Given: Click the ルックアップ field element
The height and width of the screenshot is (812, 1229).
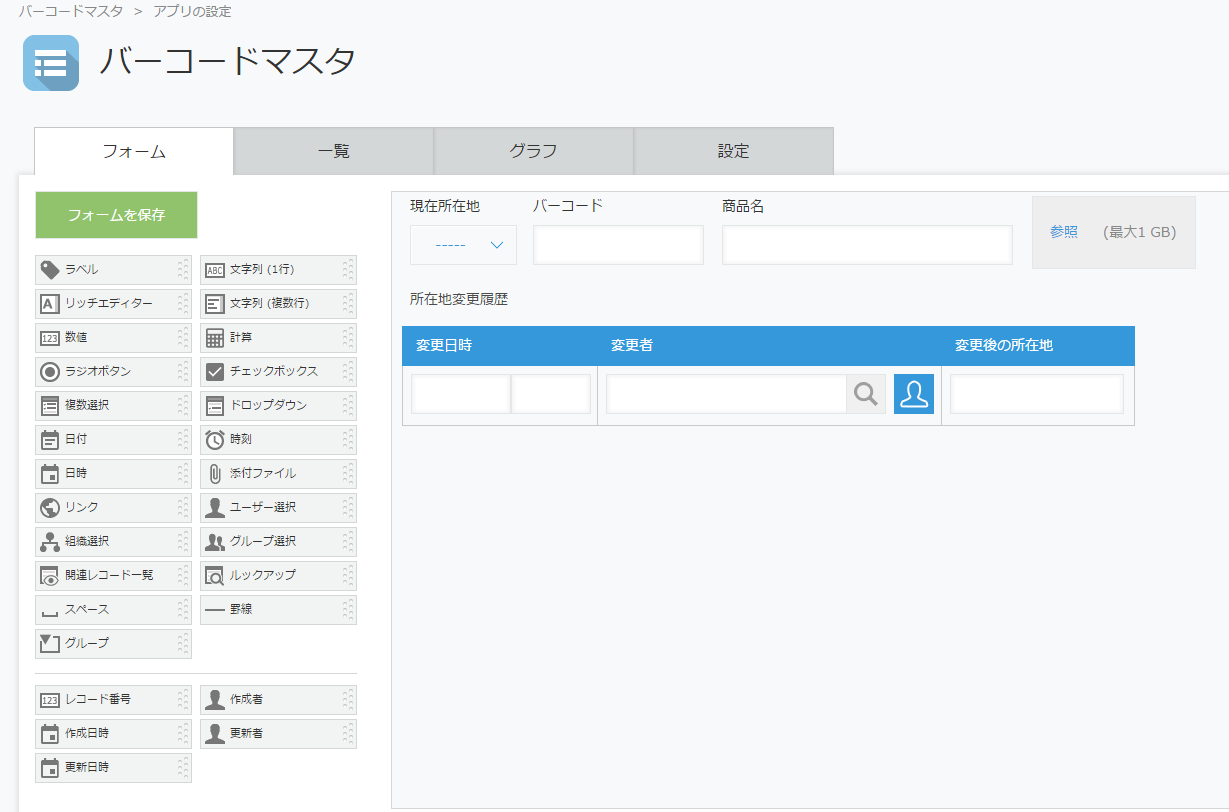Looking at the screenshot, I should click(x=278, y=576).
